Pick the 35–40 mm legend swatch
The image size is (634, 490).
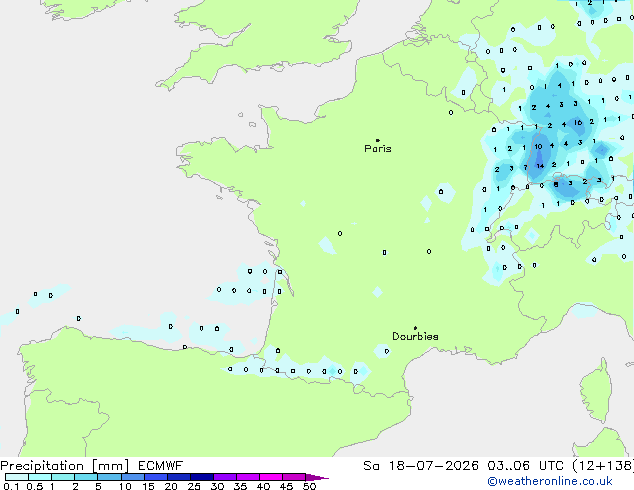point(248,477)
